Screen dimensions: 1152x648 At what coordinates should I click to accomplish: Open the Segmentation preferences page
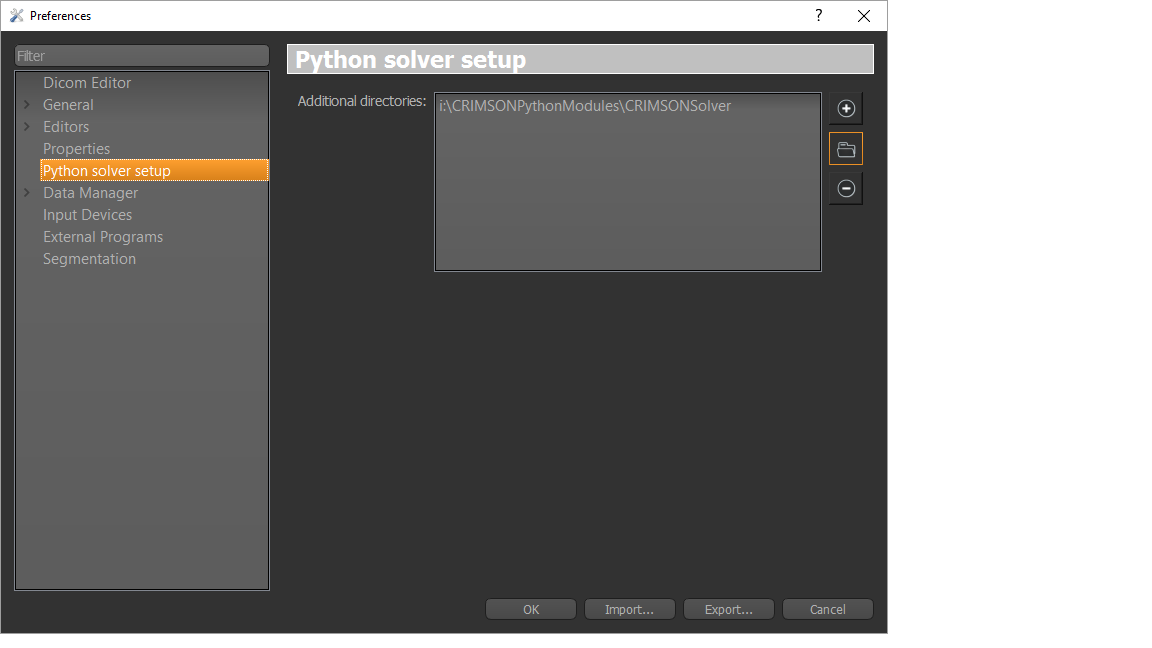pyautogui.click(x=89, y=259)
